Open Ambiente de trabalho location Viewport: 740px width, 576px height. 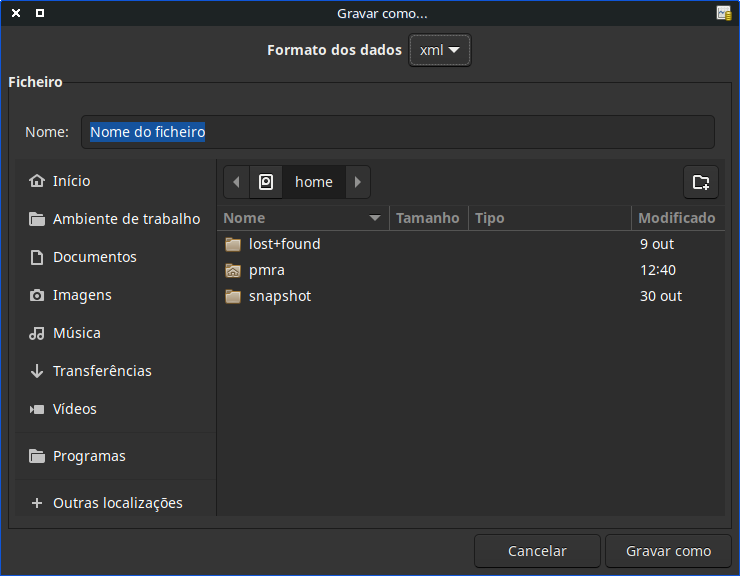pos(116,219)
